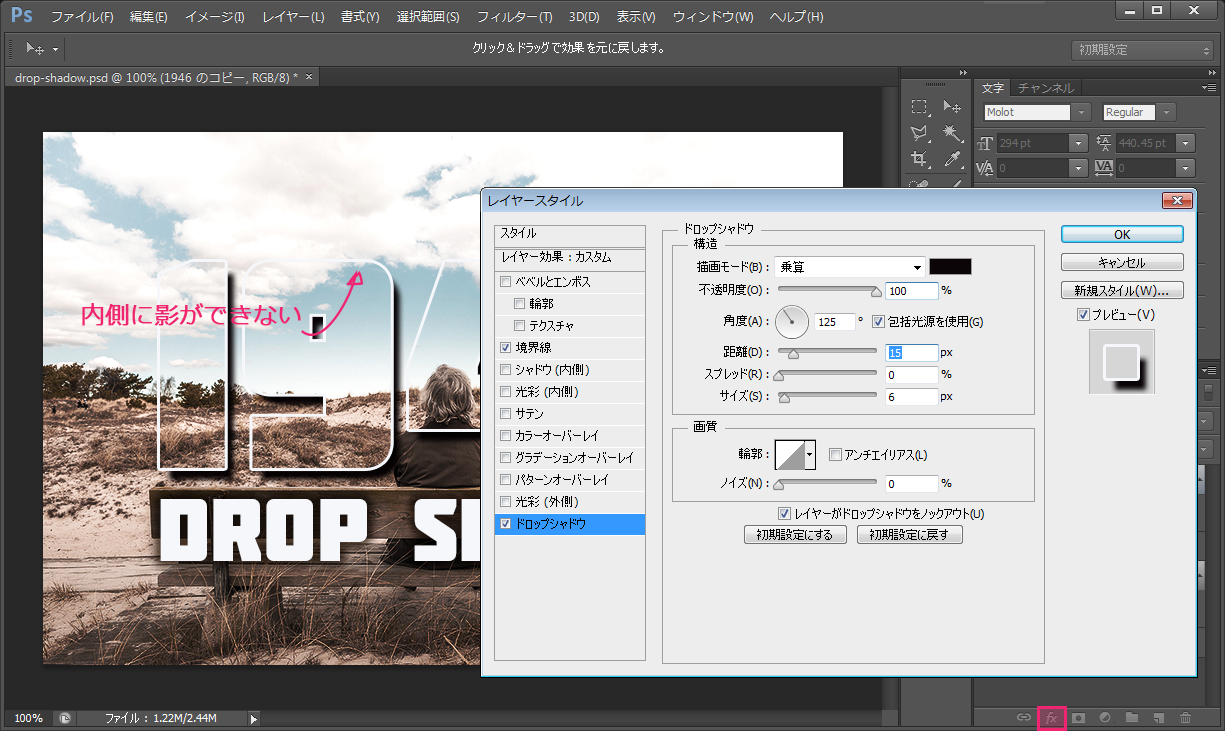Add a layer mask to the layer
Viewport: 1225px width, 731px height.
point(1078,717)
